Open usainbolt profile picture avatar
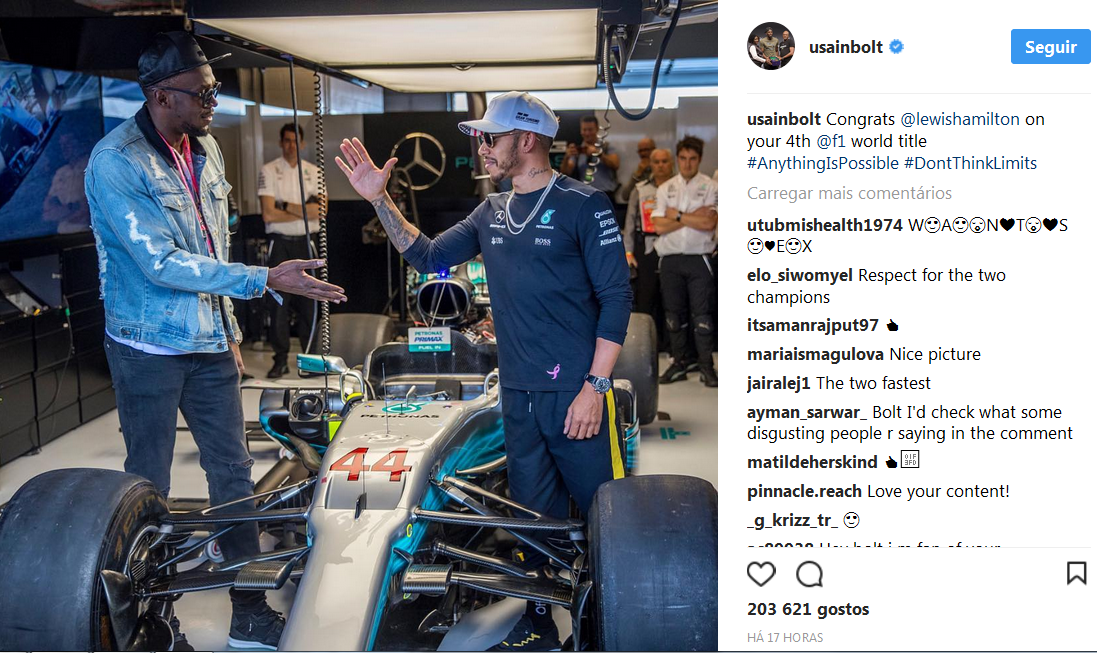This screenshot has height=653, width=1097. [x=771, y=46]
